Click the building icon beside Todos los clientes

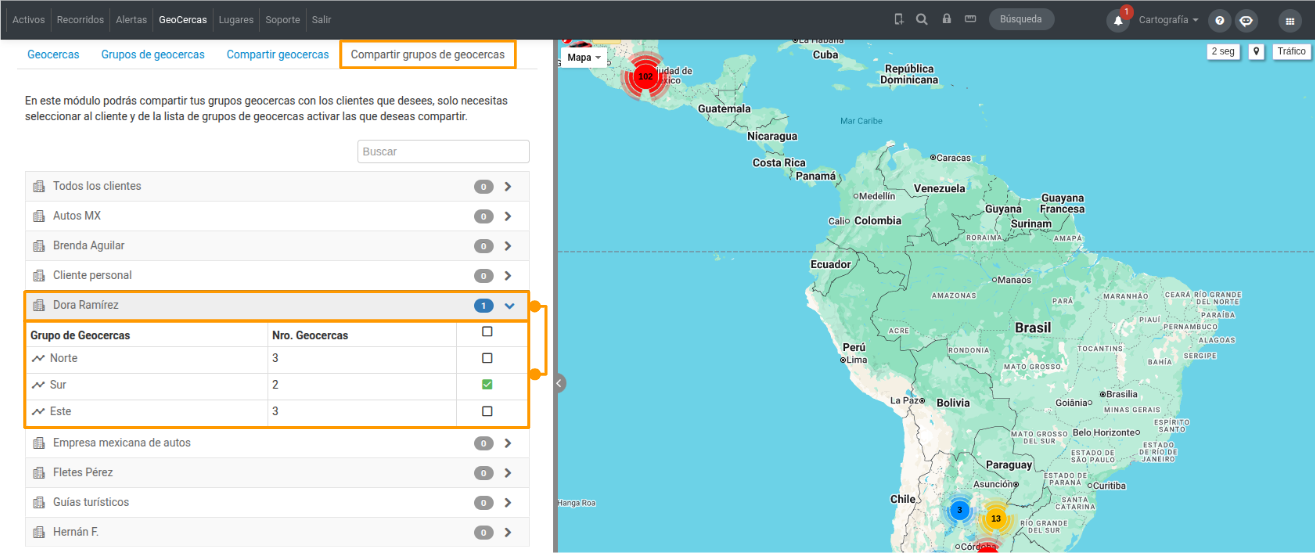click(39, 186)
